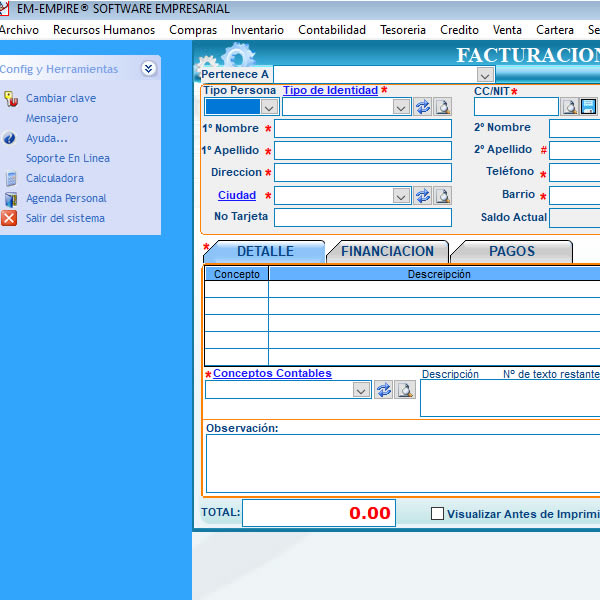
Task: Open the Ciudad dropdown list
Action: click(x=402, y=196)
